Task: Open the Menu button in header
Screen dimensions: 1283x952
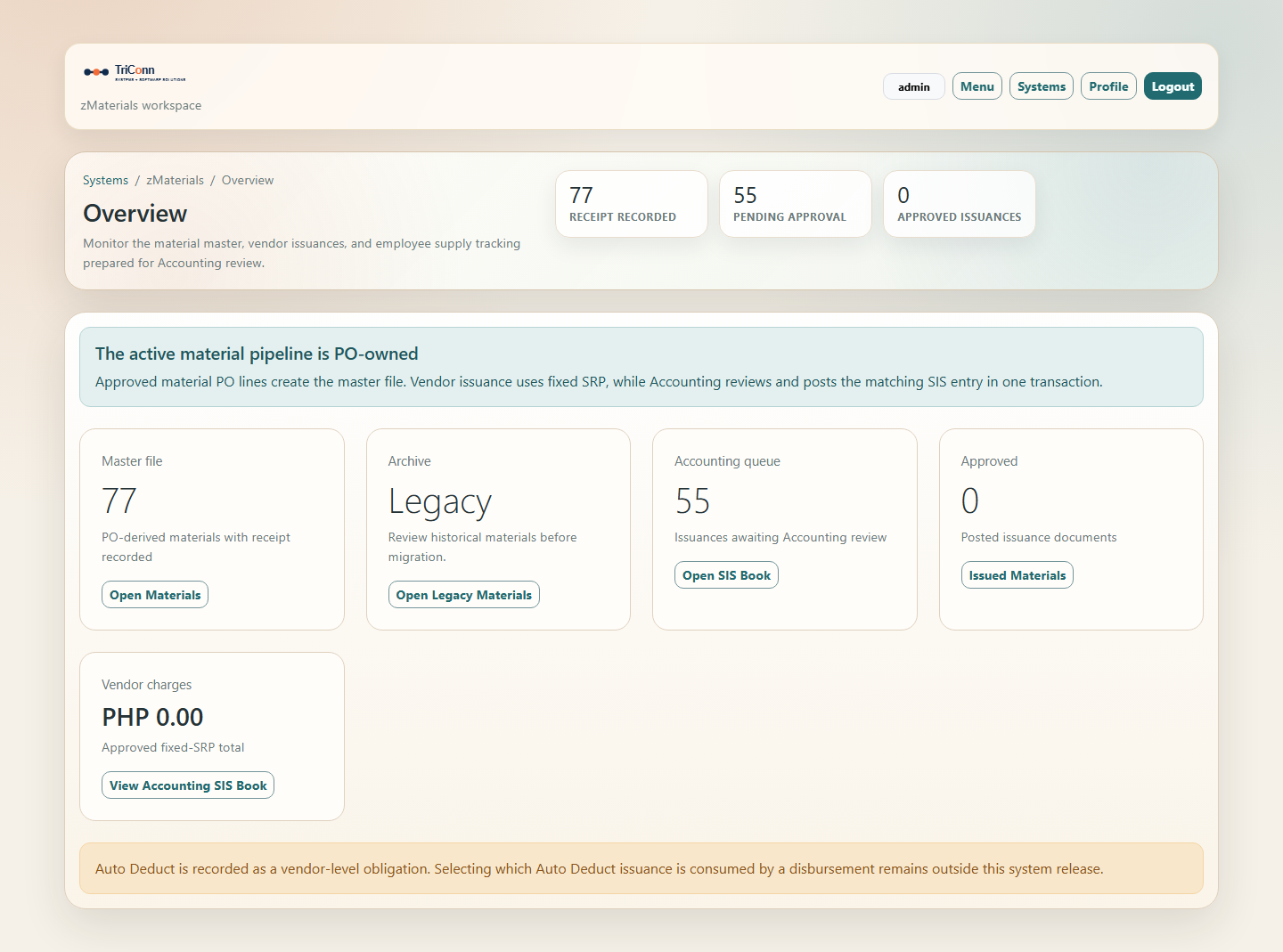Action: tap(977, 86)
